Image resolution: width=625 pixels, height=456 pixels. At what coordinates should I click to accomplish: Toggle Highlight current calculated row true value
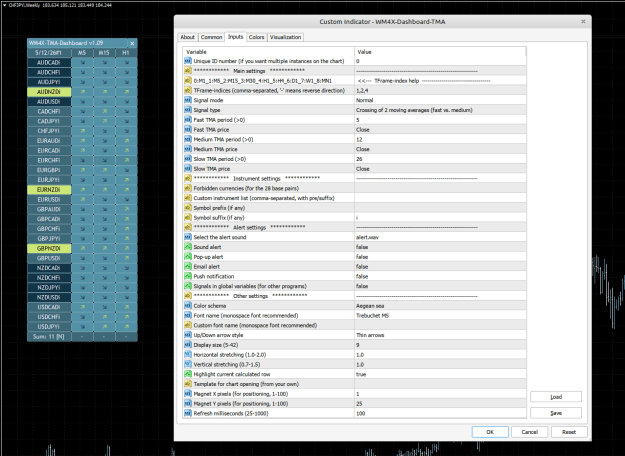coord(440,374)
